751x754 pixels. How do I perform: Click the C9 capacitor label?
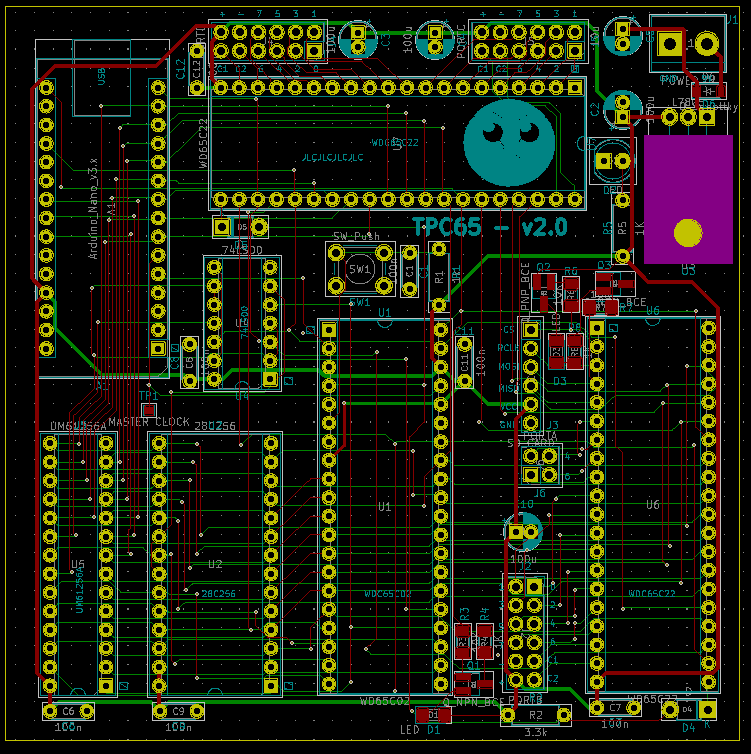click(178, 711)
